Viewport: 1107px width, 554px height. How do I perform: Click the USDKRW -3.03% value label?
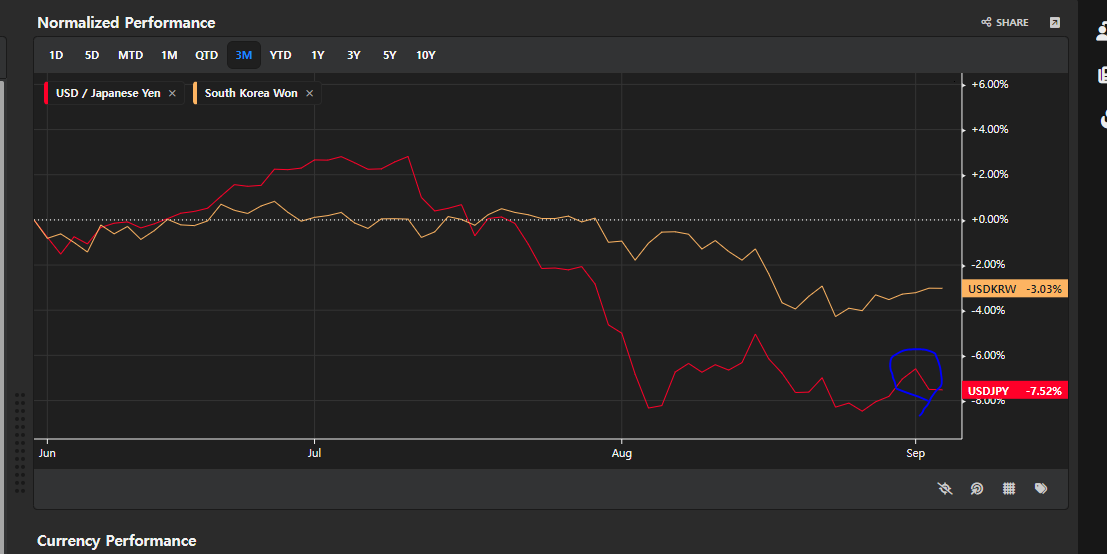(x=1014, y=289)
